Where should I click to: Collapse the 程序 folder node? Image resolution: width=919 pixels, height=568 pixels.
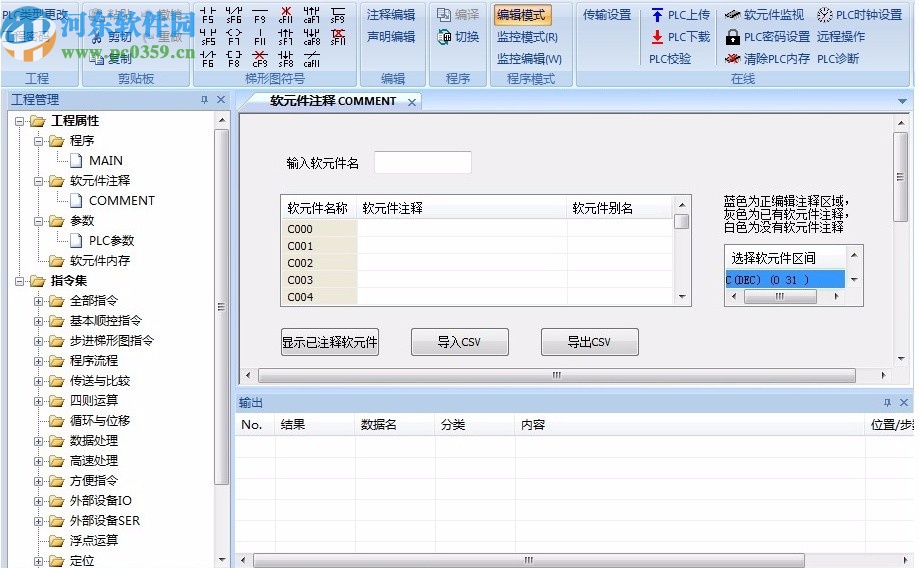coord(38,141)
